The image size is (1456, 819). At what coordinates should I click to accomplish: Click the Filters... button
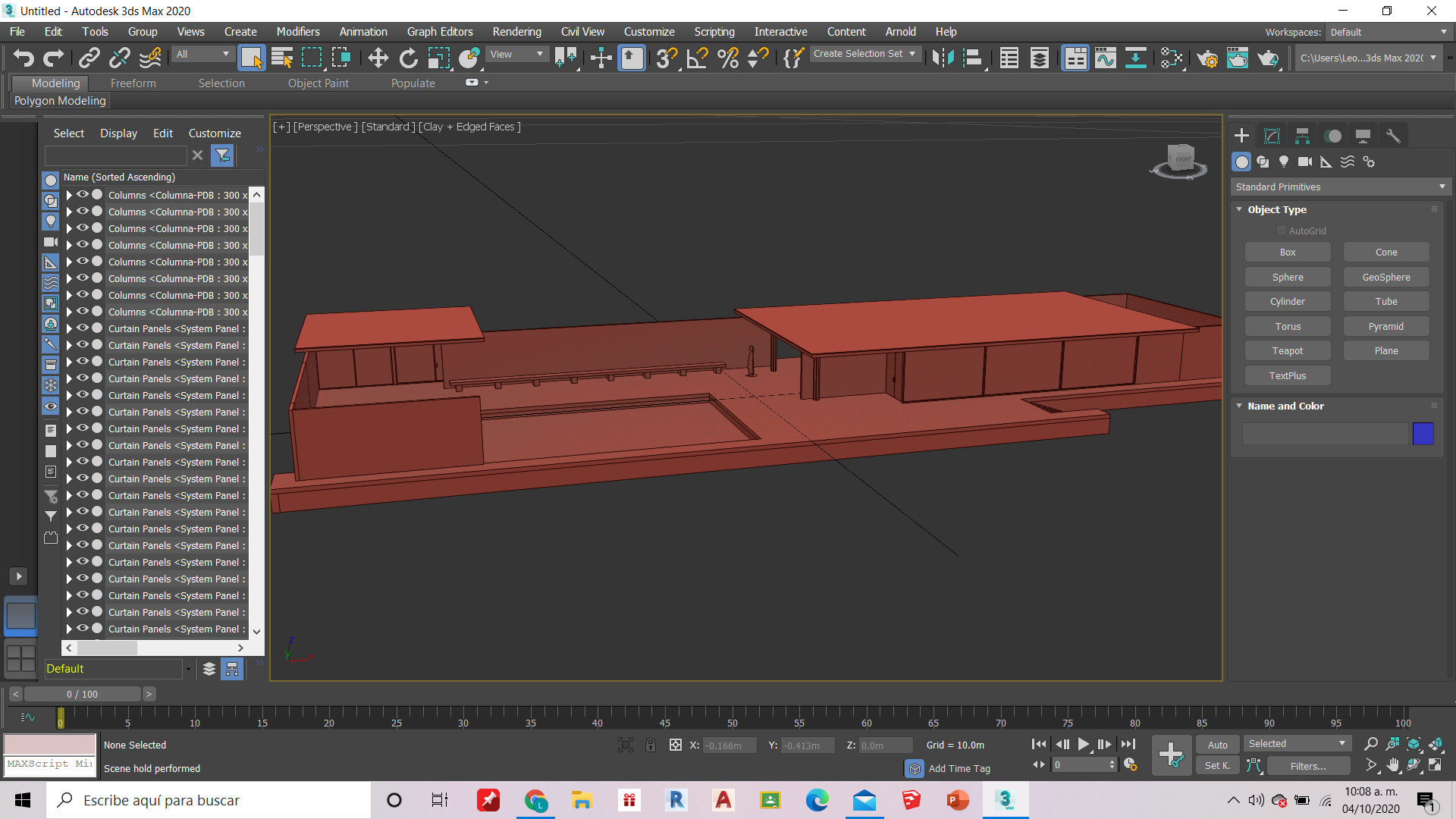pyautogui.click(x=1308, y=766)
